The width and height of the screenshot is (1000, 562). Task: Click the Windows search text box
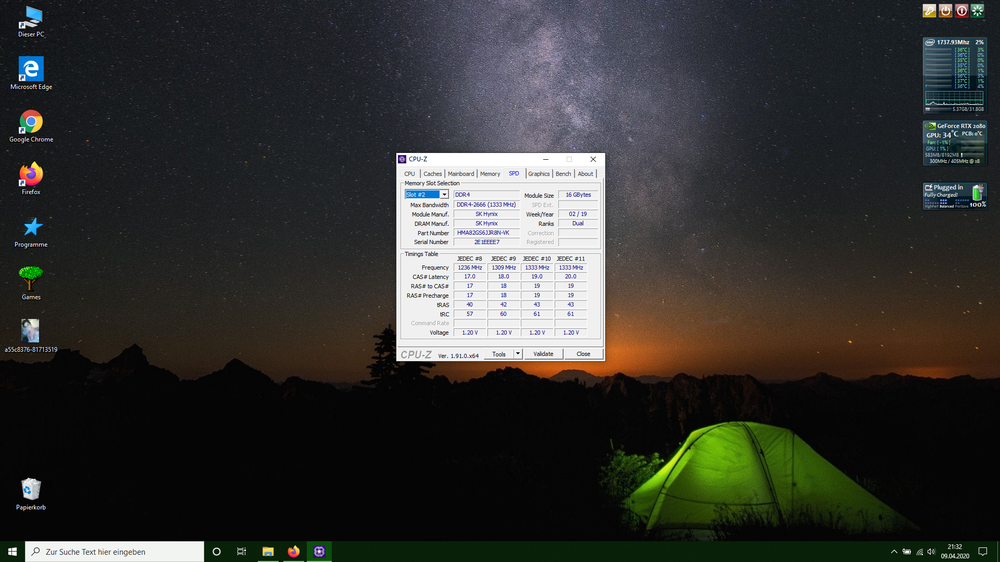pos(122,552)
